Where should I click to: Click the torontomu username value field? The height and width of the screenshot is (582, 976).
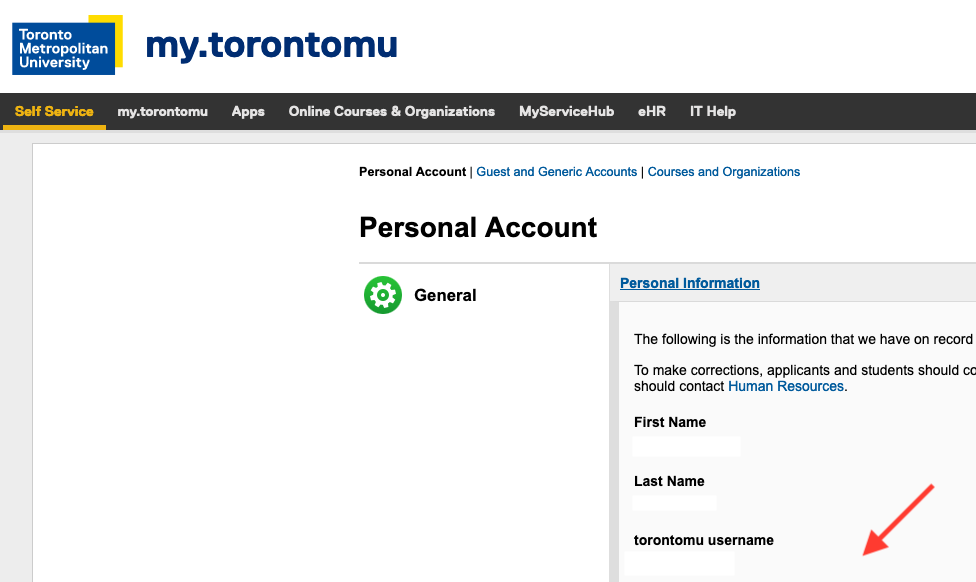click(x=679, y=563)
